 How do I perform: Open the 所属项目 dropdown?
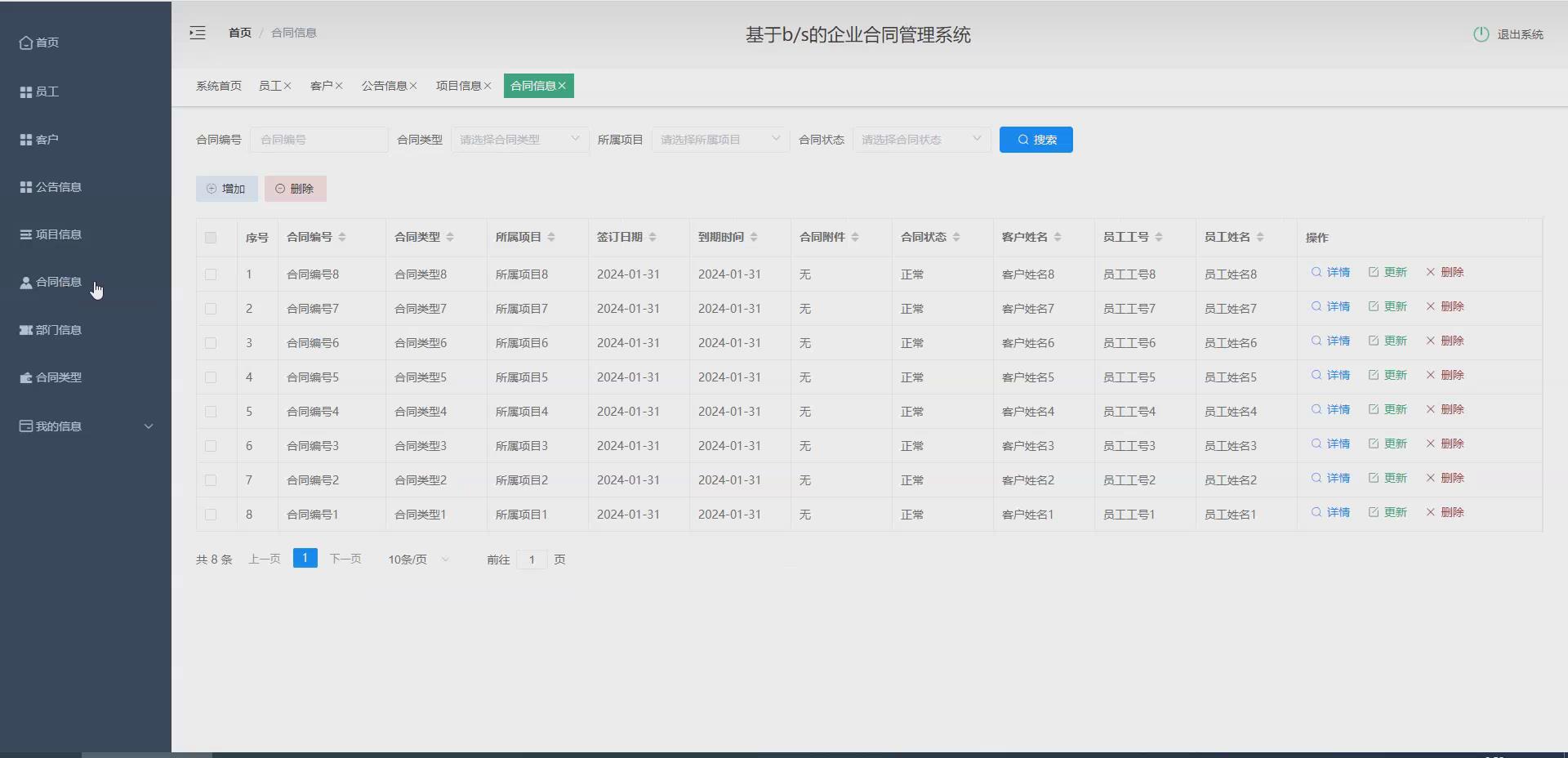(x=719, y=139)
